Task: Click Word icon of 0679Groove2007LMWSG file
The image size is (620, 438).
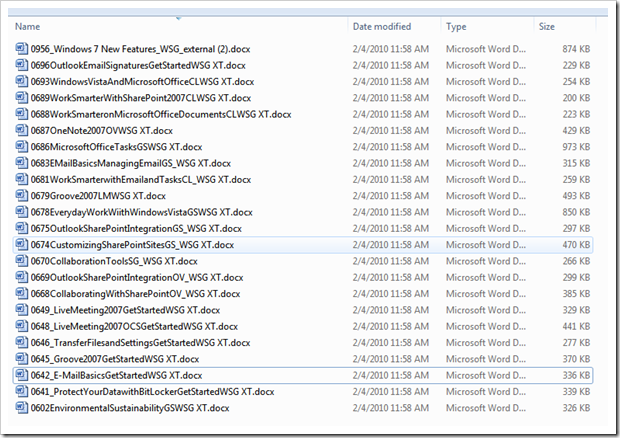Action: coord(21,195)
